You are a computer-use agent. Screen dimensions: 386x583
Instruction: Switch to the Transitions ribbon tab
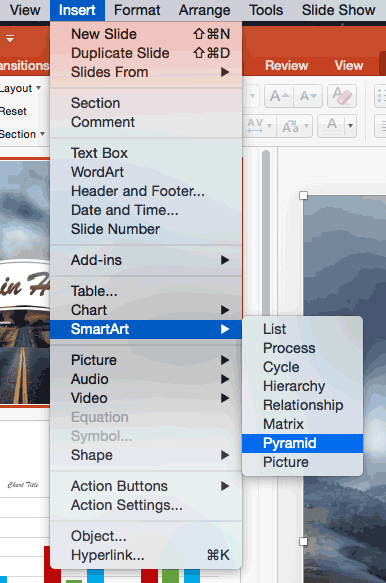(x=24, y=65)
